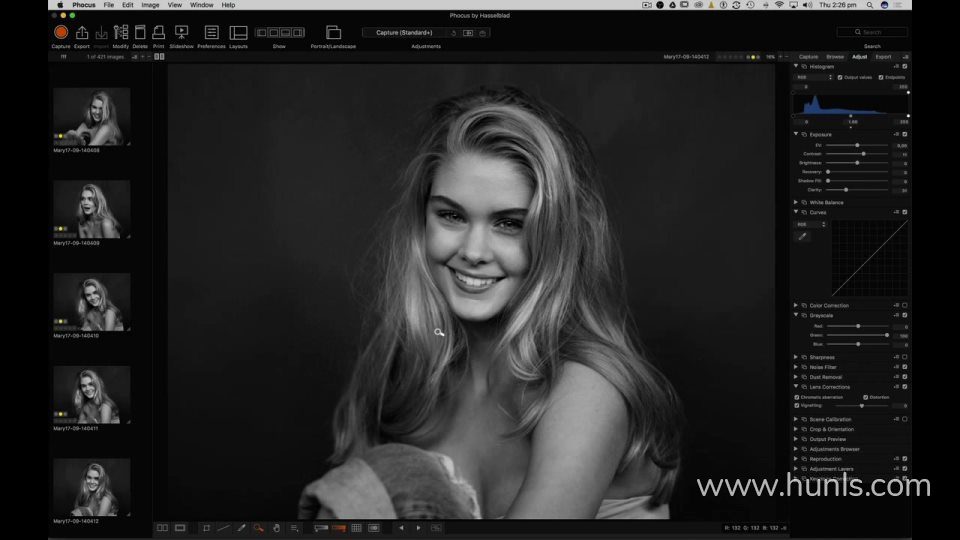The width and height of the screenshot is (960, 540).
Task: Open the Modify tool in toolbar
Action: point(121,32)
